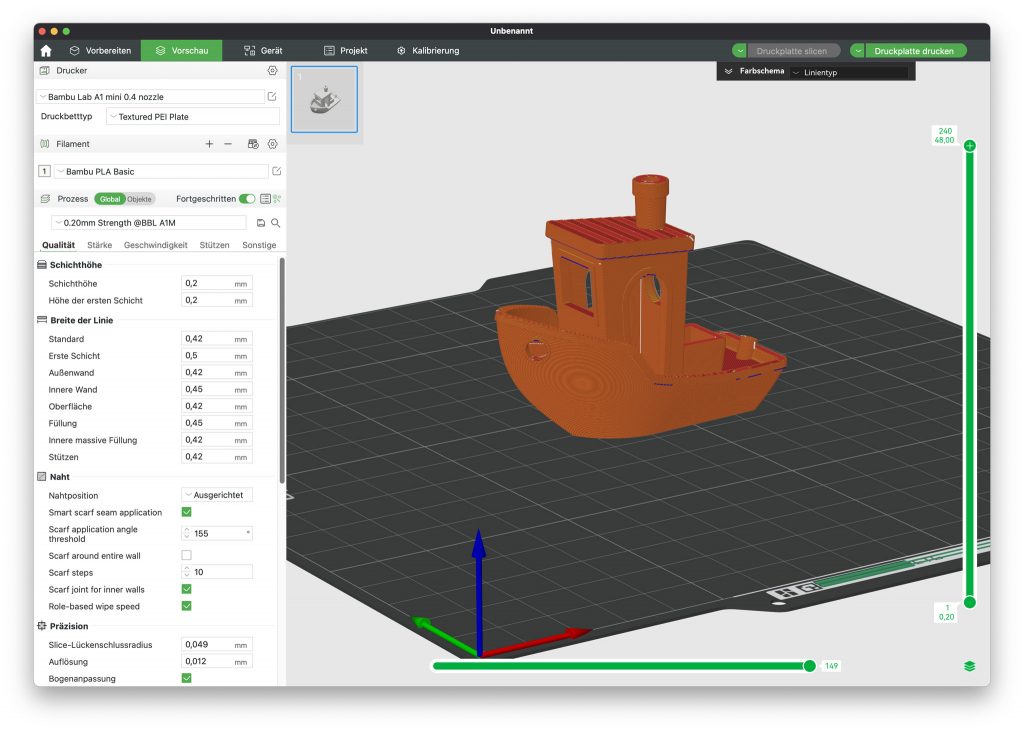Remove a filament with the minus icon
The width and height of the screenshot is (1024, 731).
[x=228, y=144]
